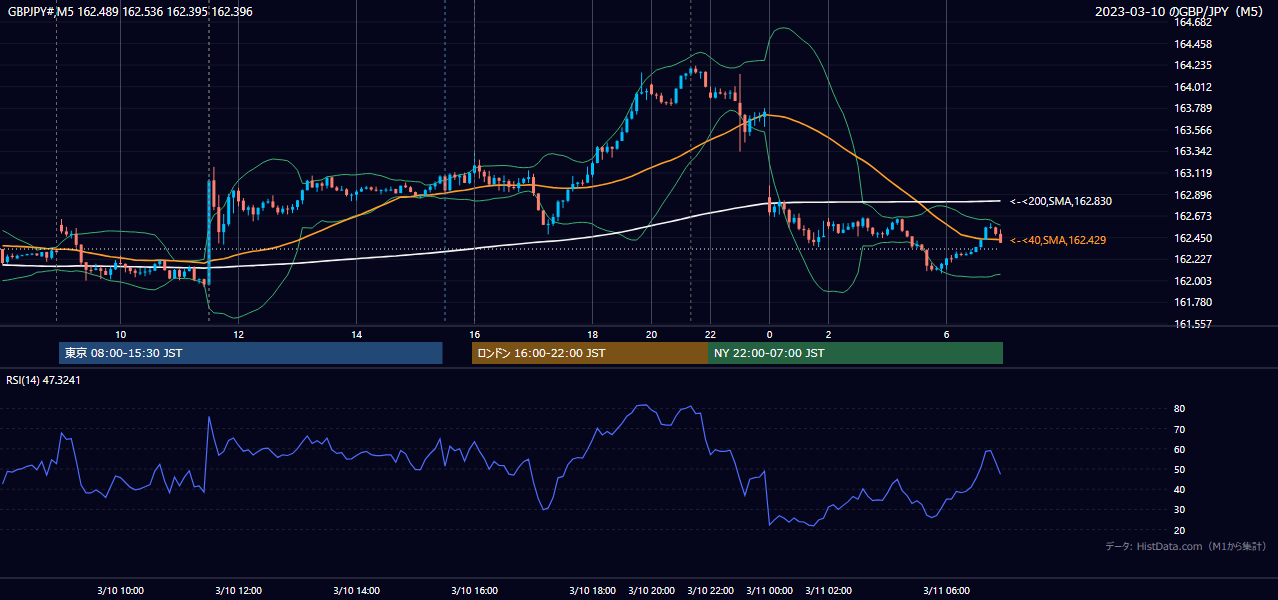This screenshot has height=600, width=1278.
Task: Click the '3/10 10:00' date axis label
Action: (121, 590)
